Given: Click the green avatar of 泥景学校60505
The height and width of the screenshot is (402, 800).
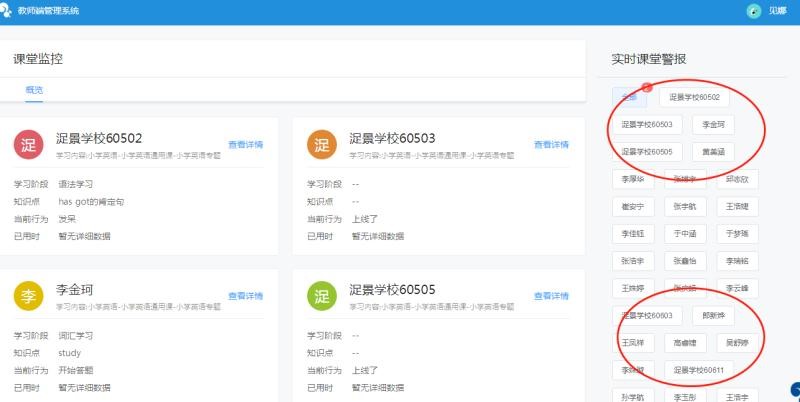Looking at the screenshot, I should [321, 296].
